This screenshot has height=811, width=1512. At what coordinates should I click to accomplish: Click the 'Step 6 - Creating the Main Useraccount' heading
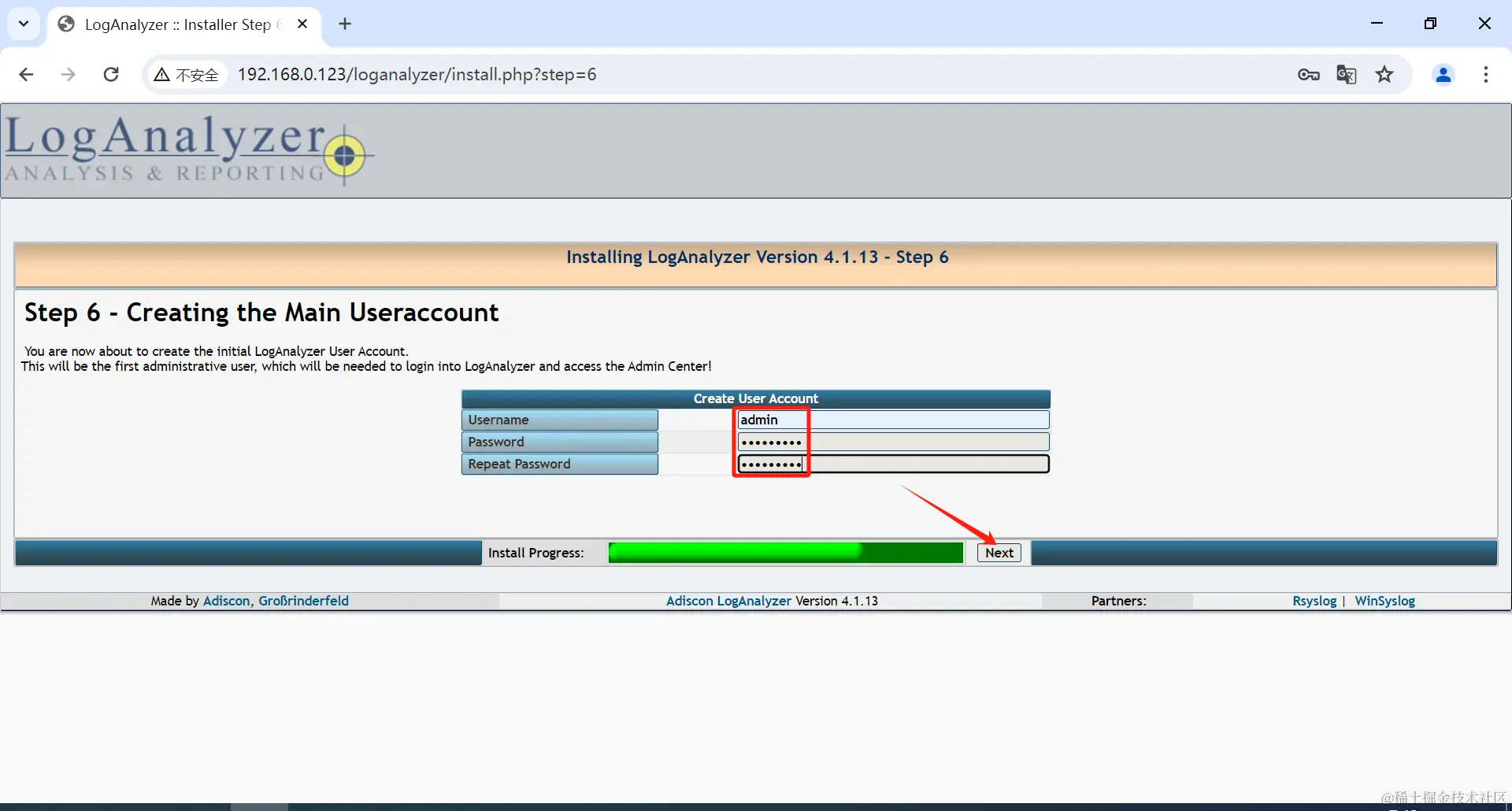[x=261, y=313]
